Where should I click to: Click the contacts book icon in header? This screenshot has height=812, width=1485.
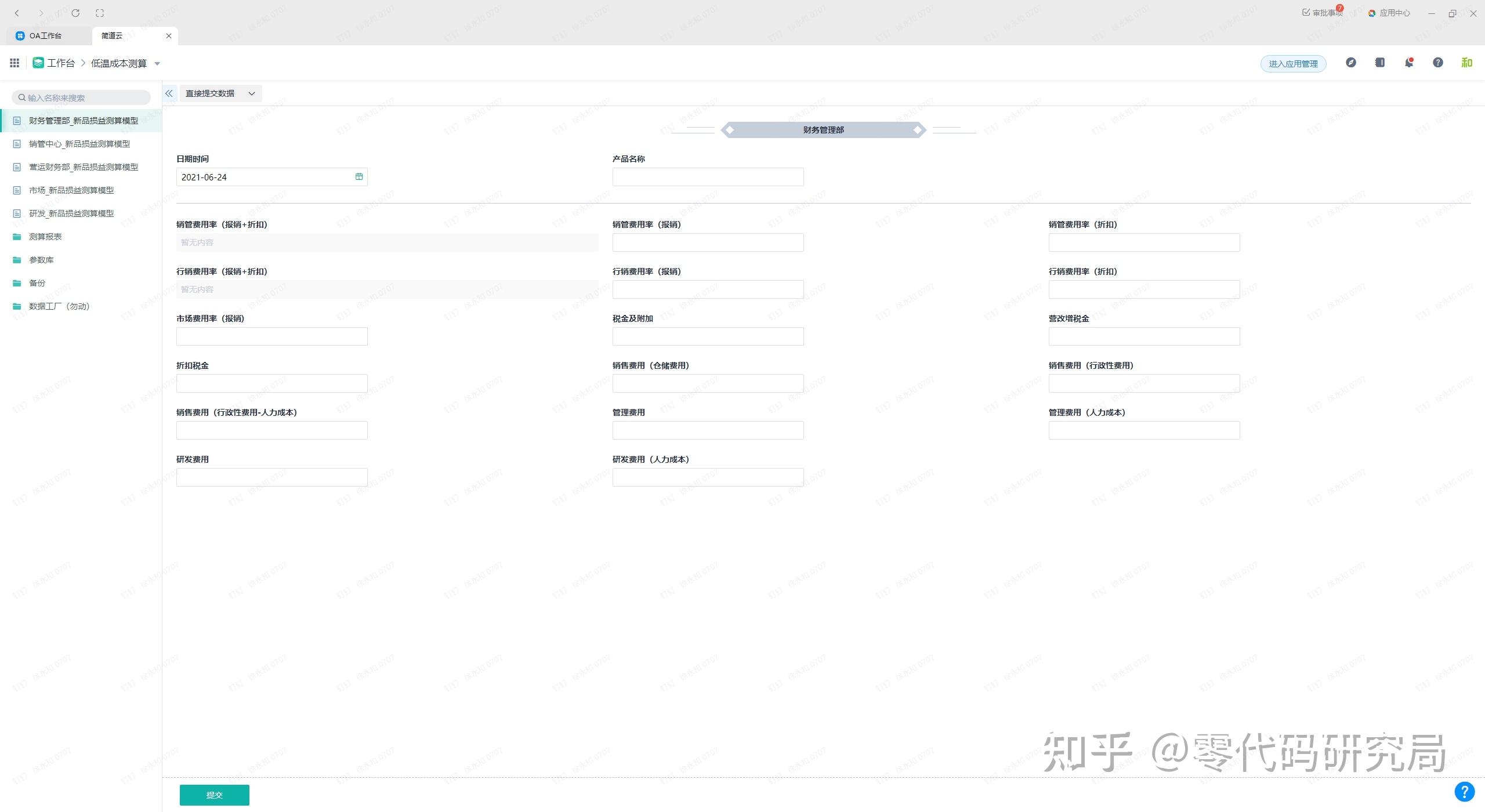1380,63
